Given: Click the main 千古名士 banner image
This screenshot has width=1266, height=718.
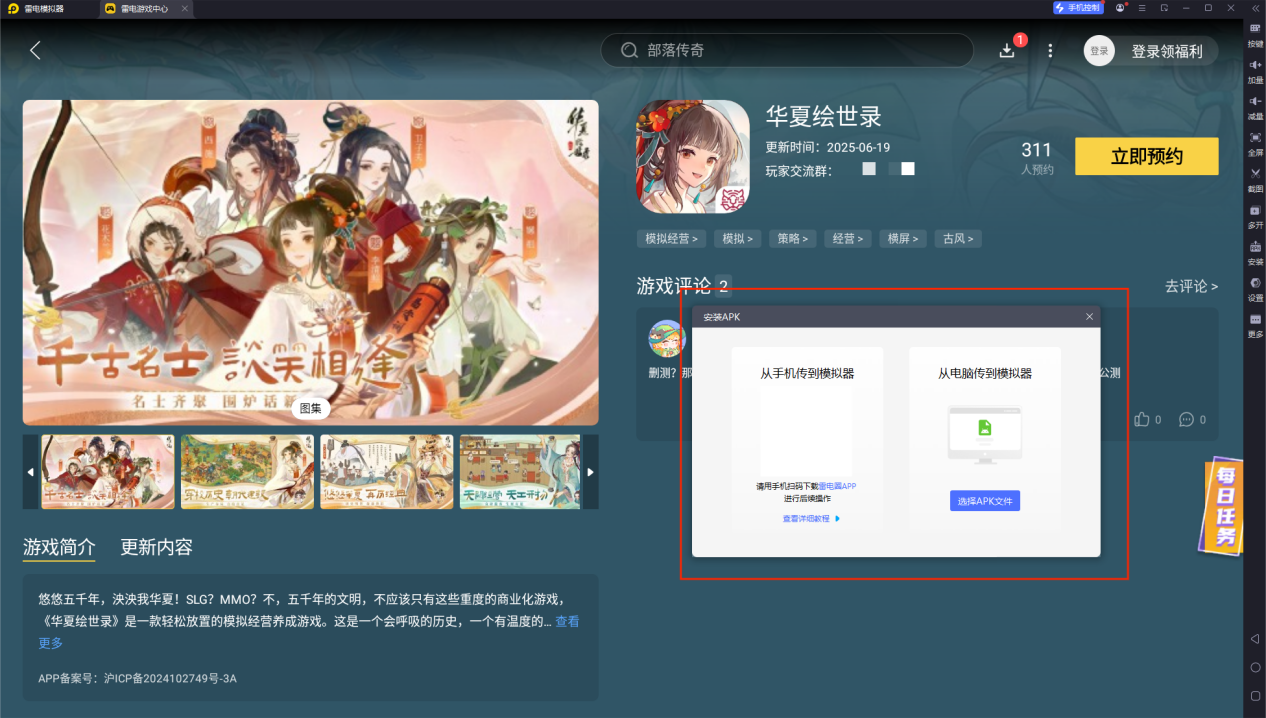Looking at the screenshot, I should (311, 262).
